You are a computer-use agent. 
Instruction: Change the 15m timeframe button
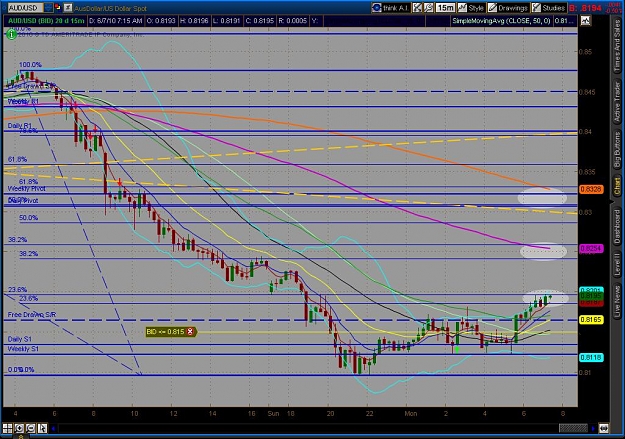point(445,8)
